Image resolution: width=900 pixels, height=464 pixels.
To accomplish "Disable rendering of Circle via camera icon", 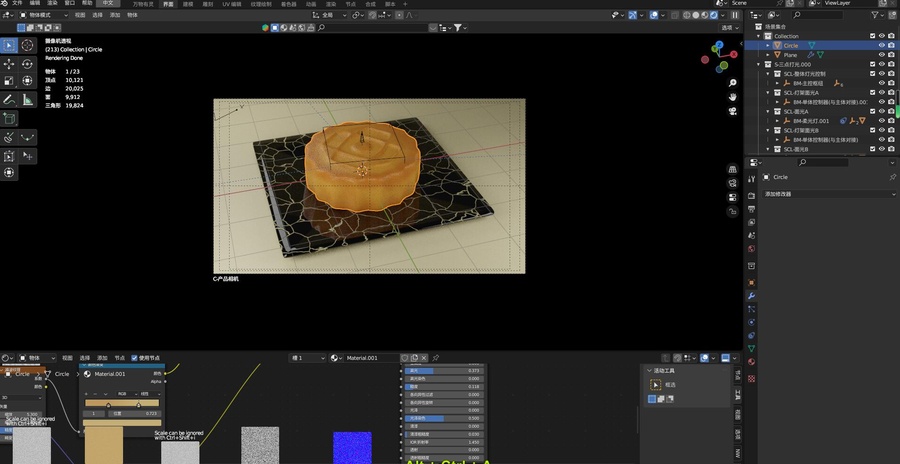I will (x=891, y=45).
